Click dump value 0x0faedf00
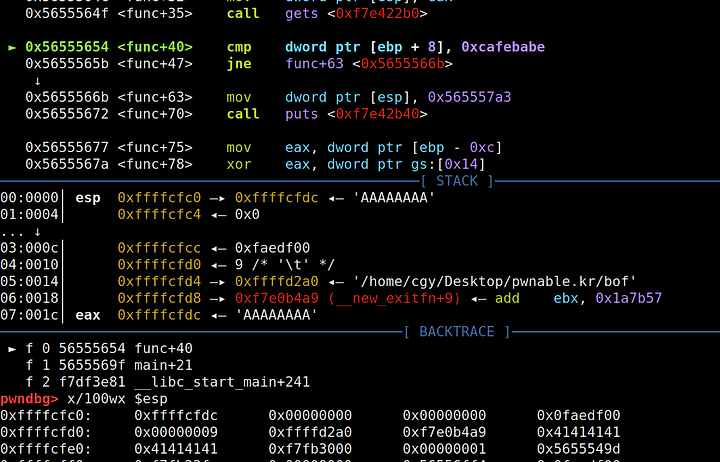 click(578, 416)
